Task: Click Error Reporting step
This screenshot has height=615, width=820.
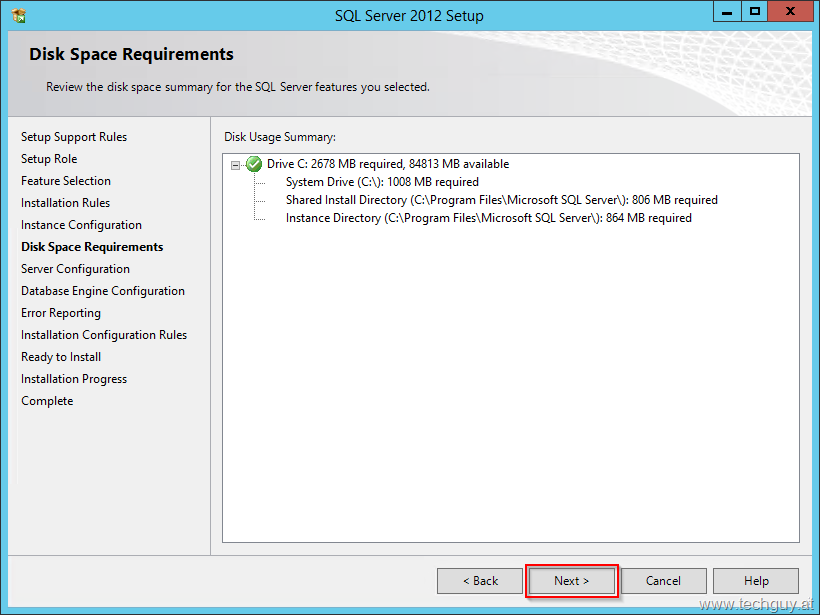Action: 61,313
